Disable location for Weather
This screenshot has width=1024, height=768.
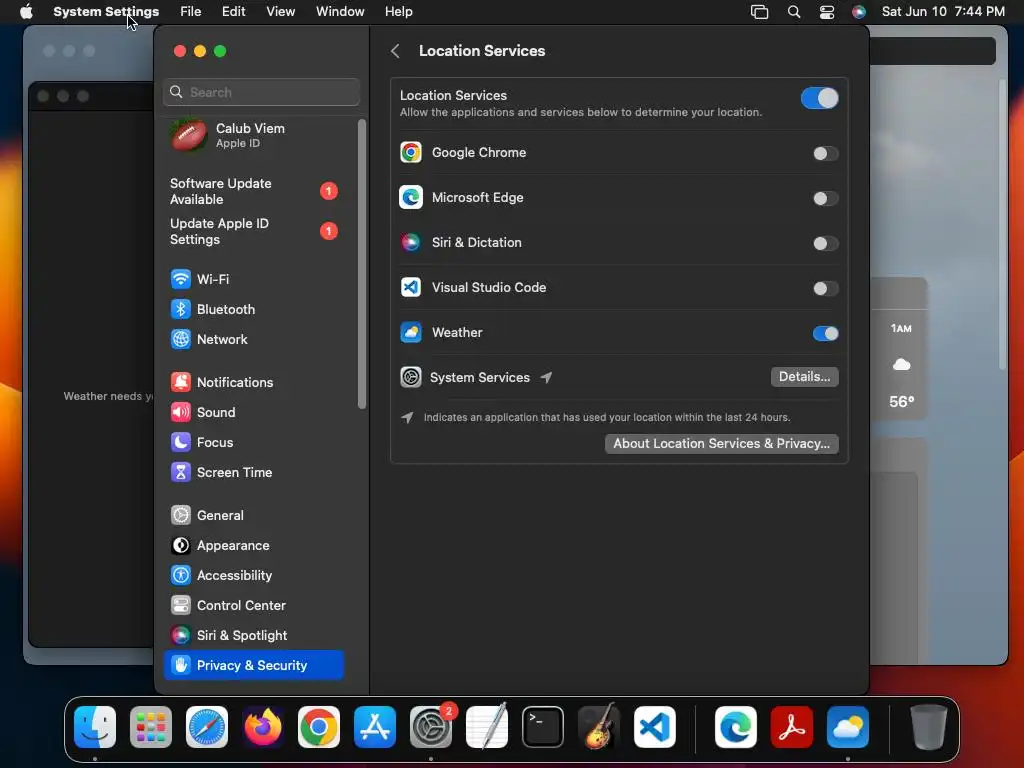825,334
